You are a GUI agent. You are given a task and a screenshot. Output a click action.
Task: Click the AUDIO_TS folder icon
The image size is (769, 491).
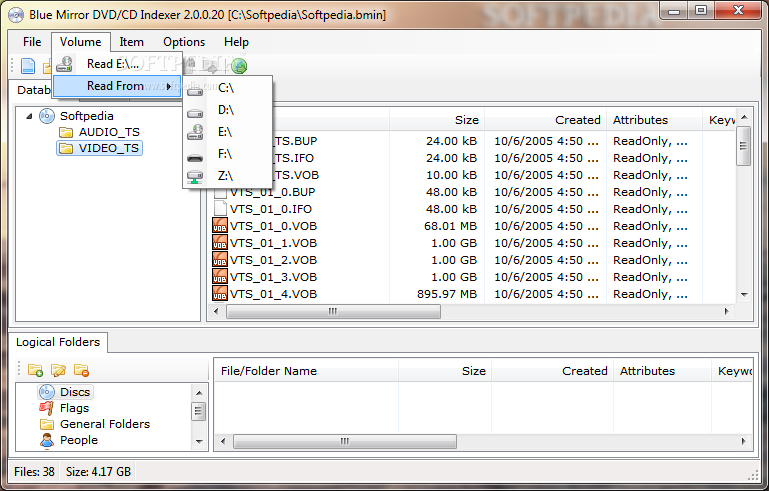coord(66,132)
